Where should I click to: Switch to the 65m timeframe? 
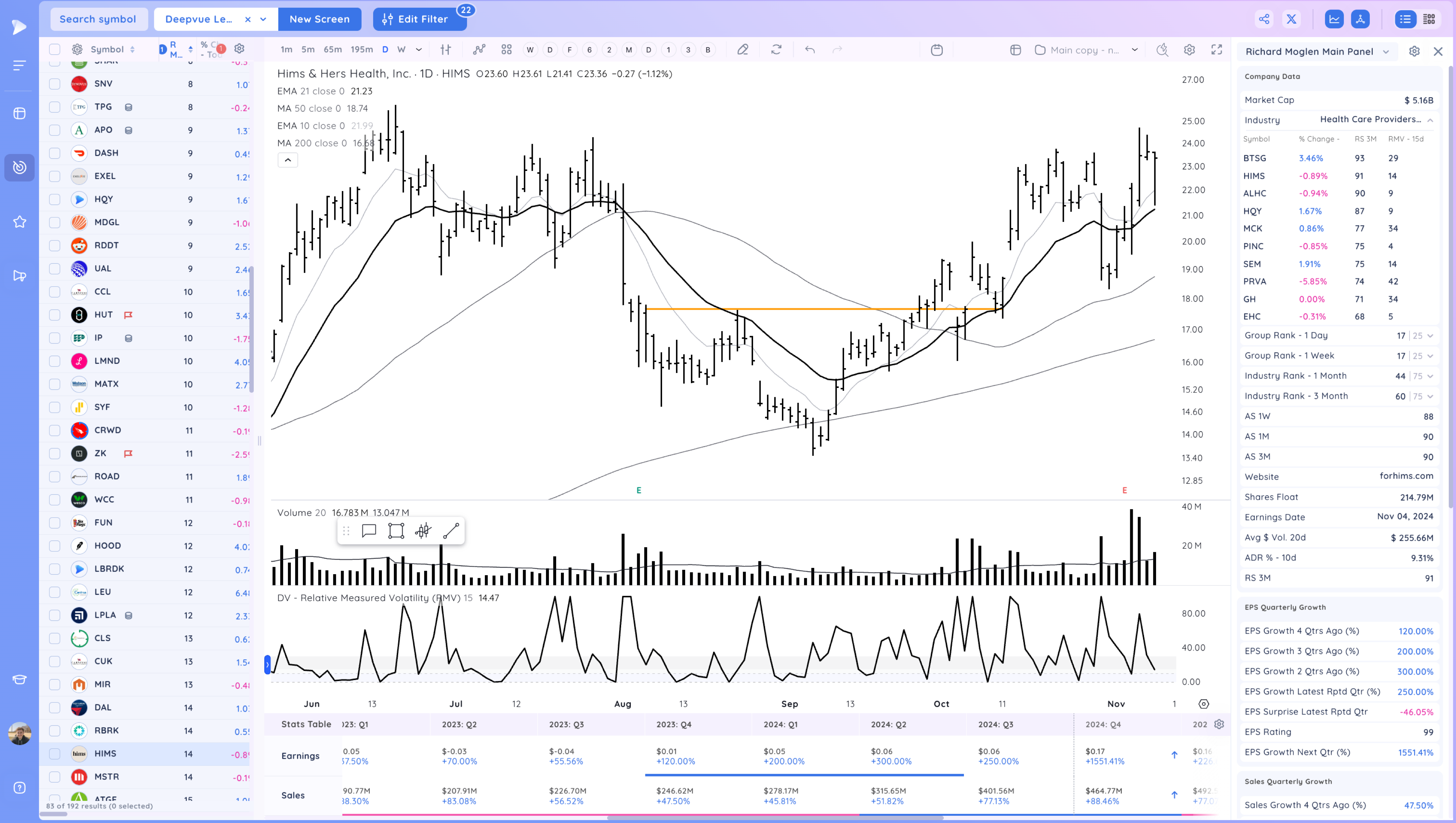tap(332, 50)
